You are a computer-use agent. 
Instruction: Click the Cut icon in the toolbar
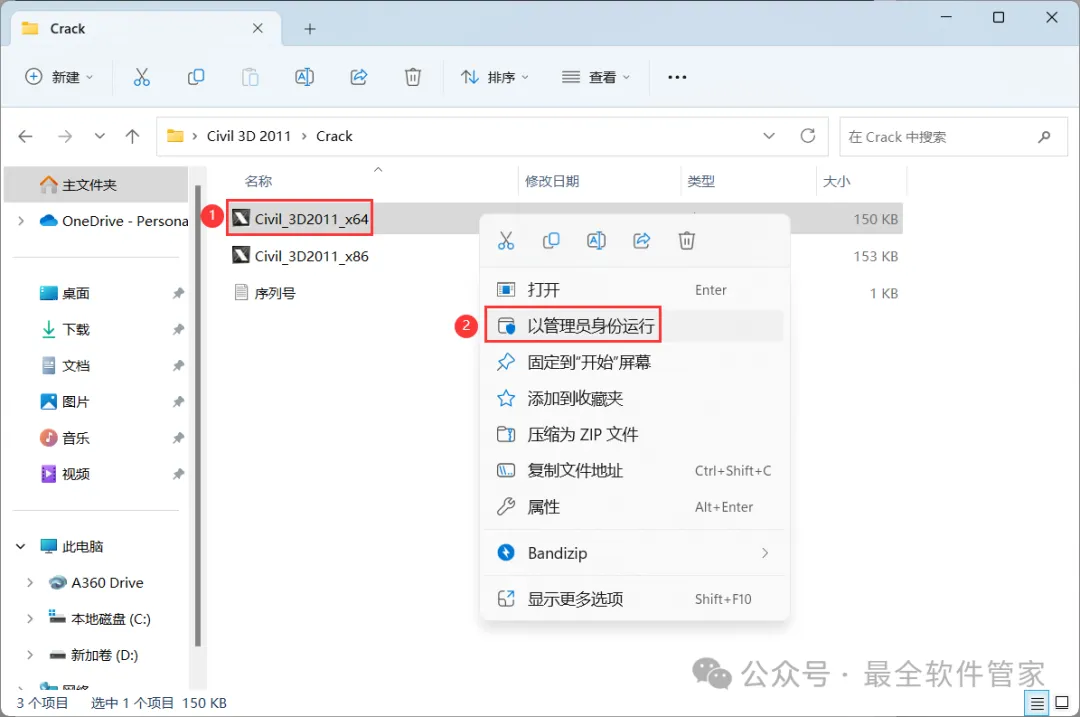pyautogui.click(x=141, y=77)
